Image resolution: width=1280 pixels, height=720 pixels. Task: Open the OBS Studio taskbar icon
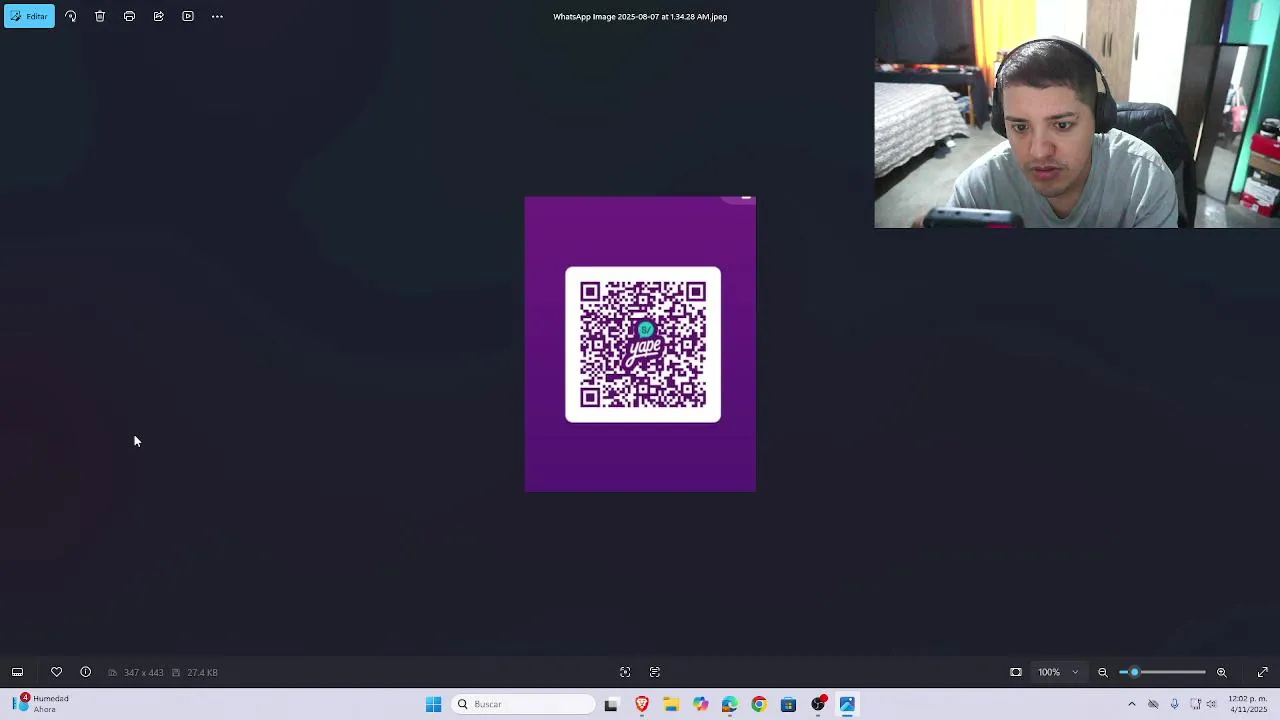(818, 704)
